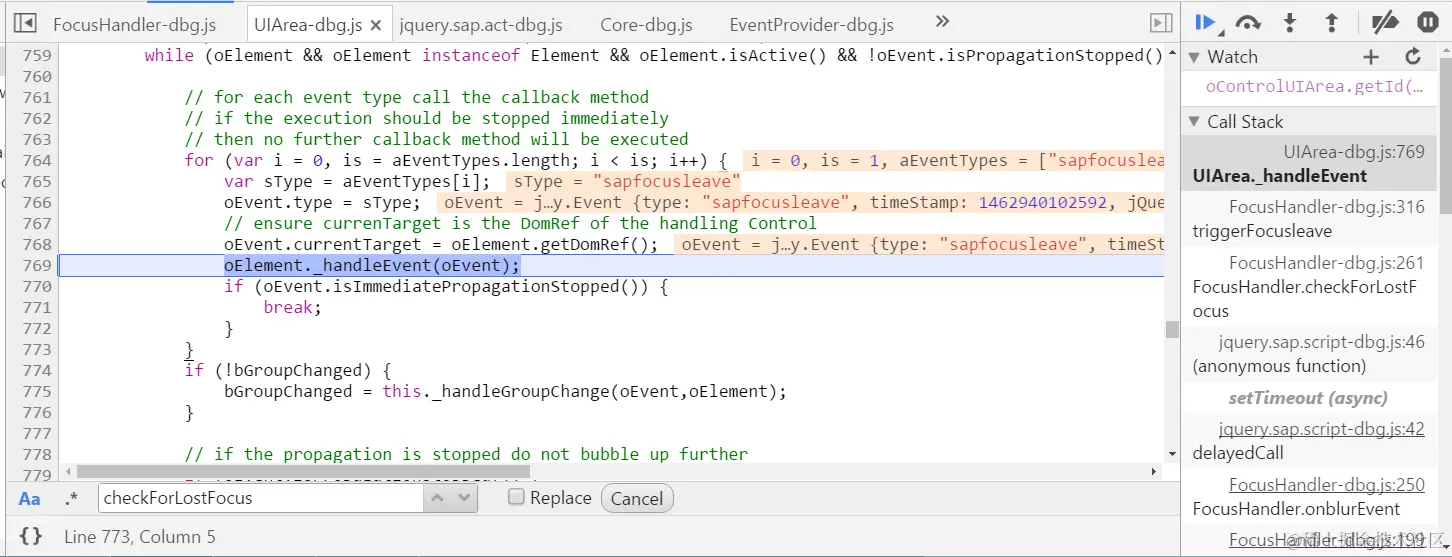Collapse the Call Stack section

pyautogui.click(x=1194, y=121)
